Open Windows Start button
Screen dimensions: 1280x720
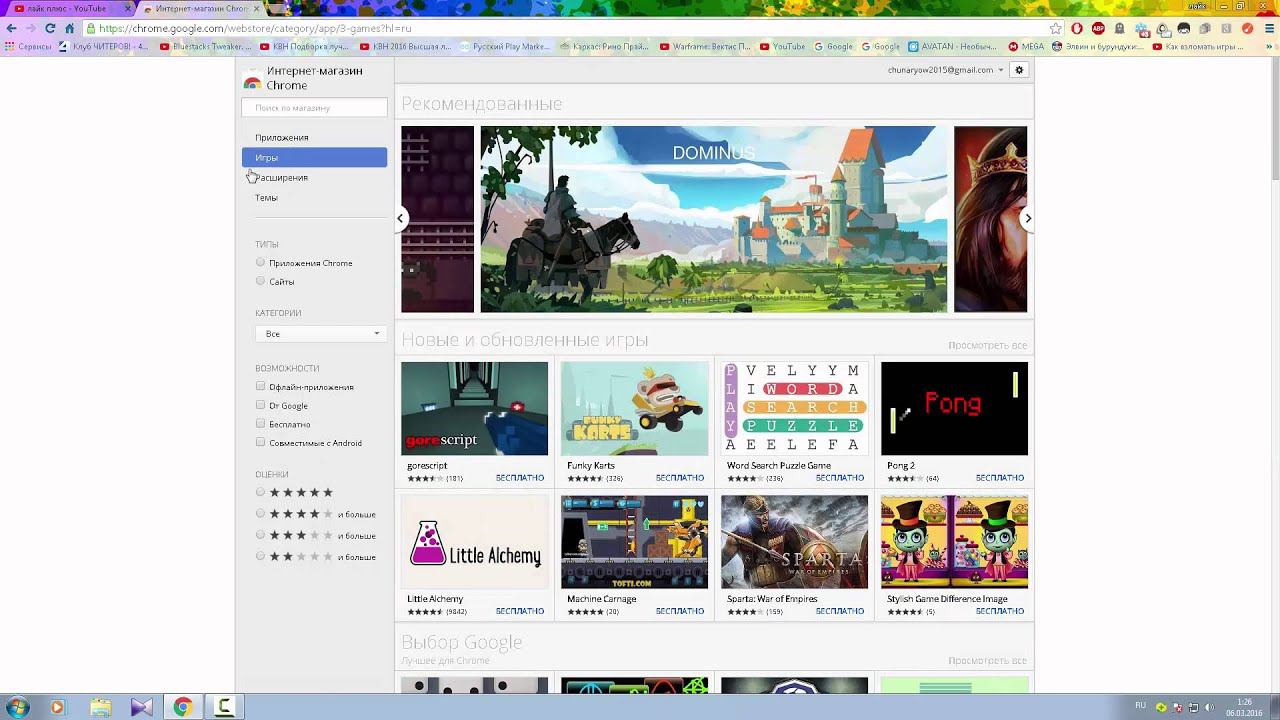(x=18, y=707)
